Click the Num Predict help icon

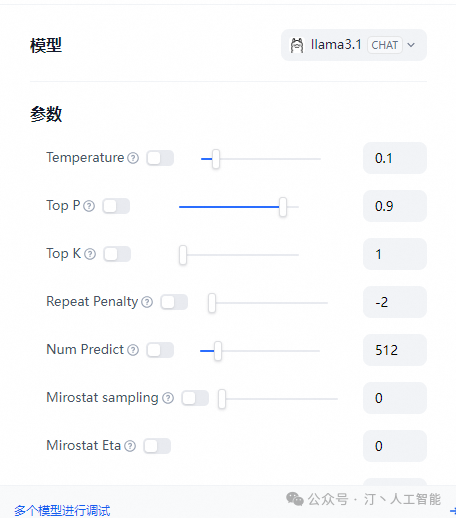click(133, 350)
